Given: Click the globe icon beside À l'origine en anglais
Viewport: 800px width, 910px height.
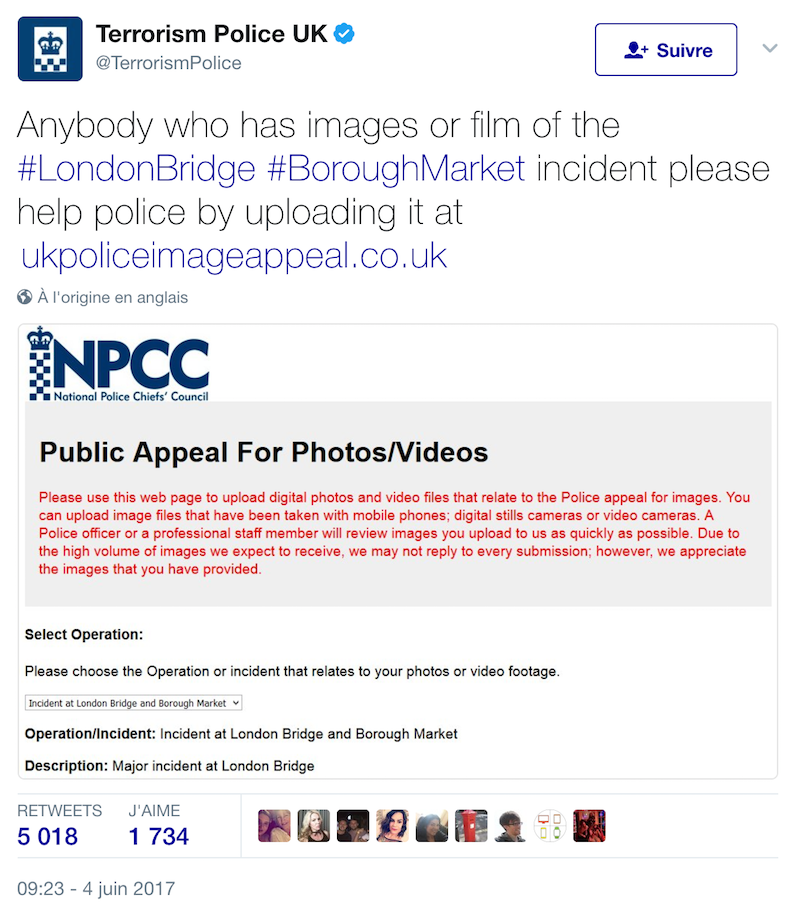Looking at the screenshot, I should (x=24, y=297).
